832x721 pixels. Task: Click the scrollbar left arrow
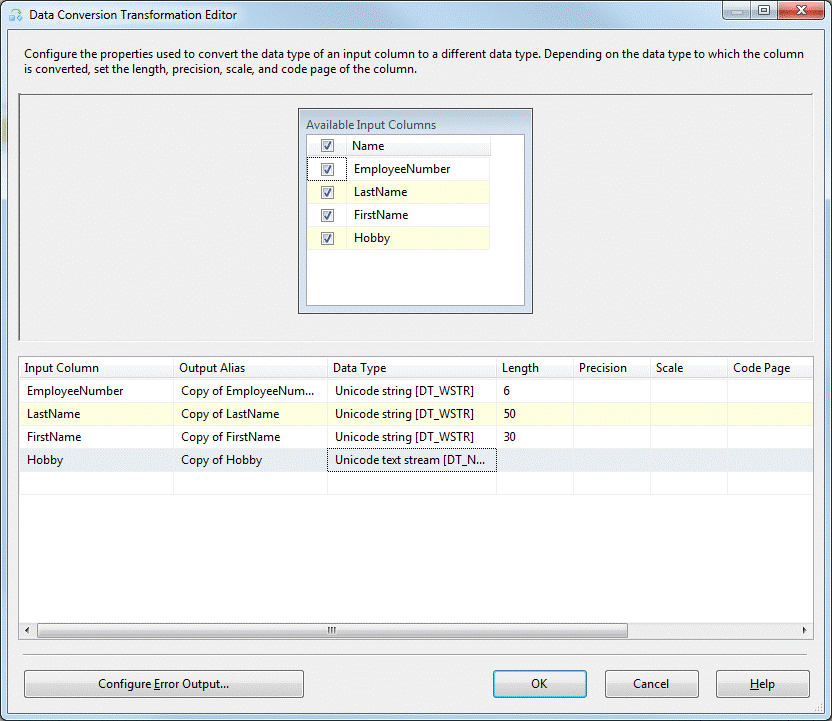point(27,630)
